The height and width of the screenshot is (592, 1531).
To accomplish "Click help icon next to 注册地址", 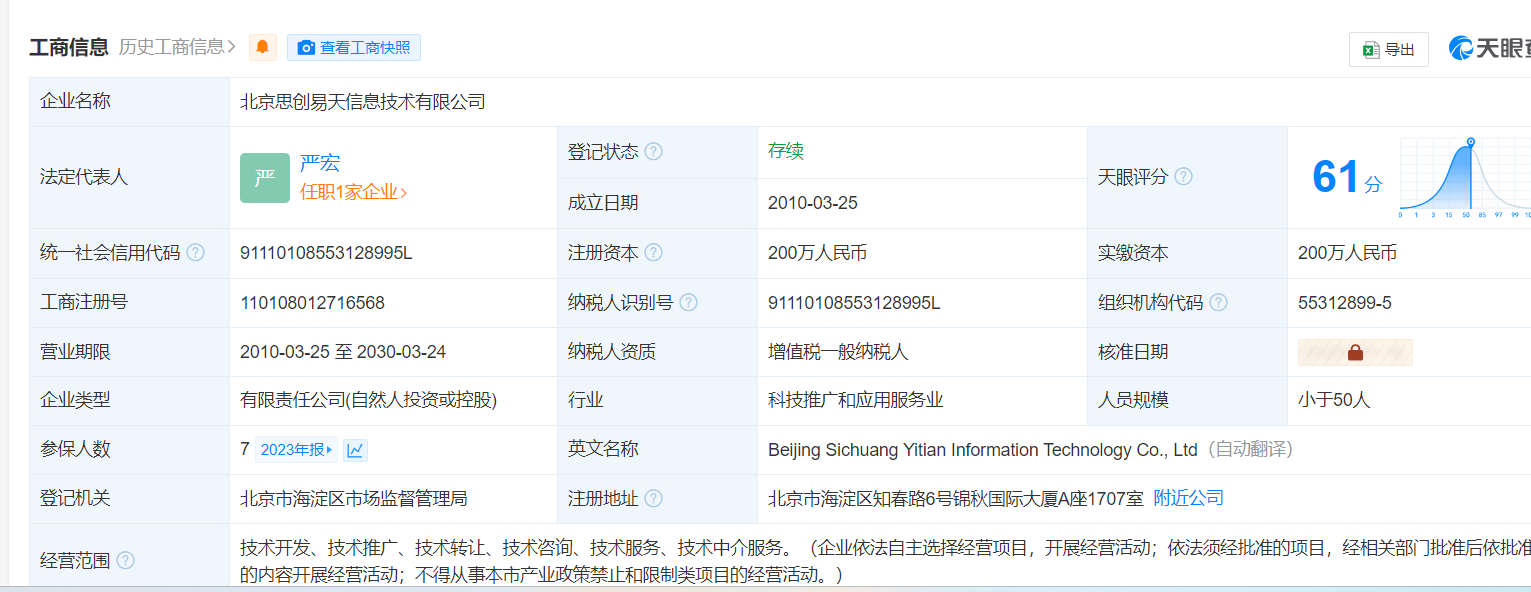I will pyautogui.click(x=653, y=498).
